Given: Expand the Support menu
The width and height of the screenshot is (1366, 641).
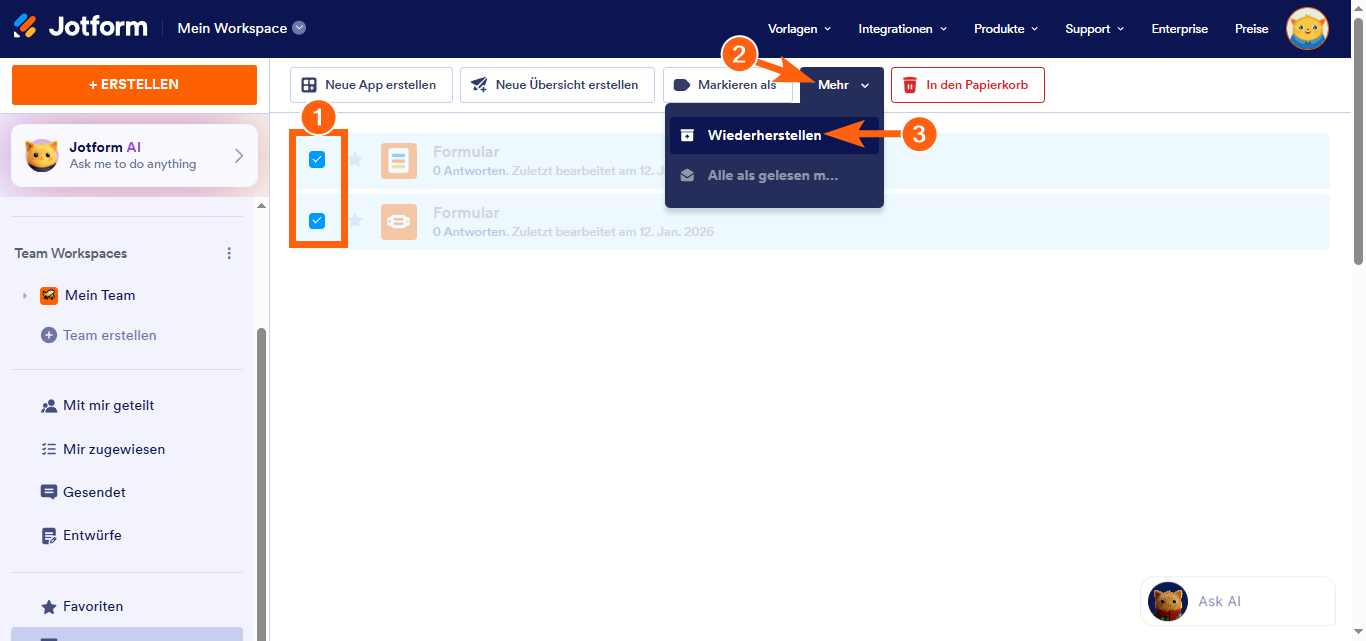Looking at the screenshot, I should click(1095, 29).
